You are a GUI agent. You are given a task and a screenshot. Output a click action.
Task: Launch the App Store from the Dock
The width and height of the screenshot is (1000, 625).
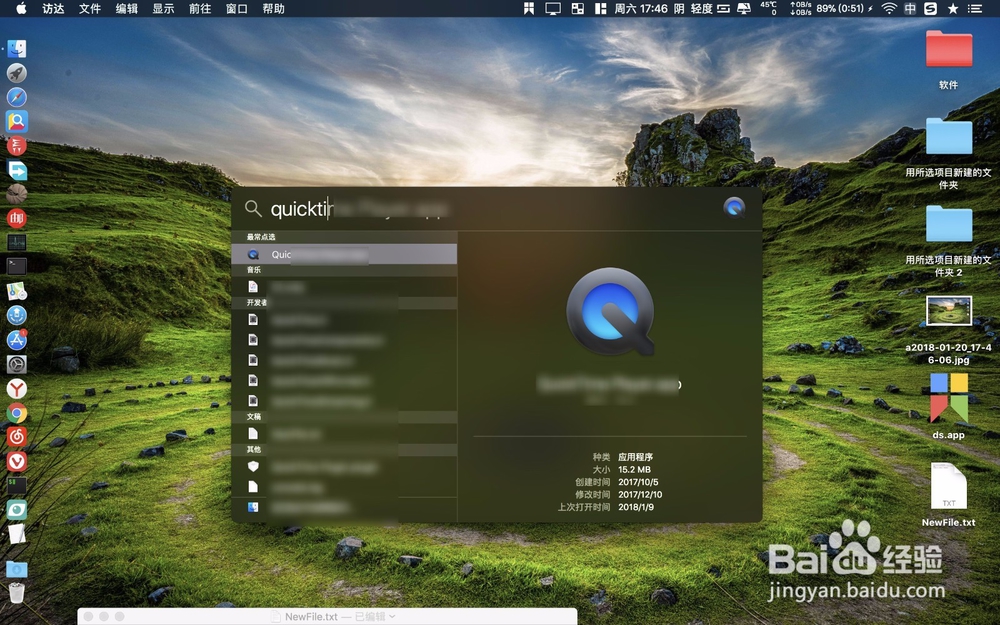click(17, 340)
